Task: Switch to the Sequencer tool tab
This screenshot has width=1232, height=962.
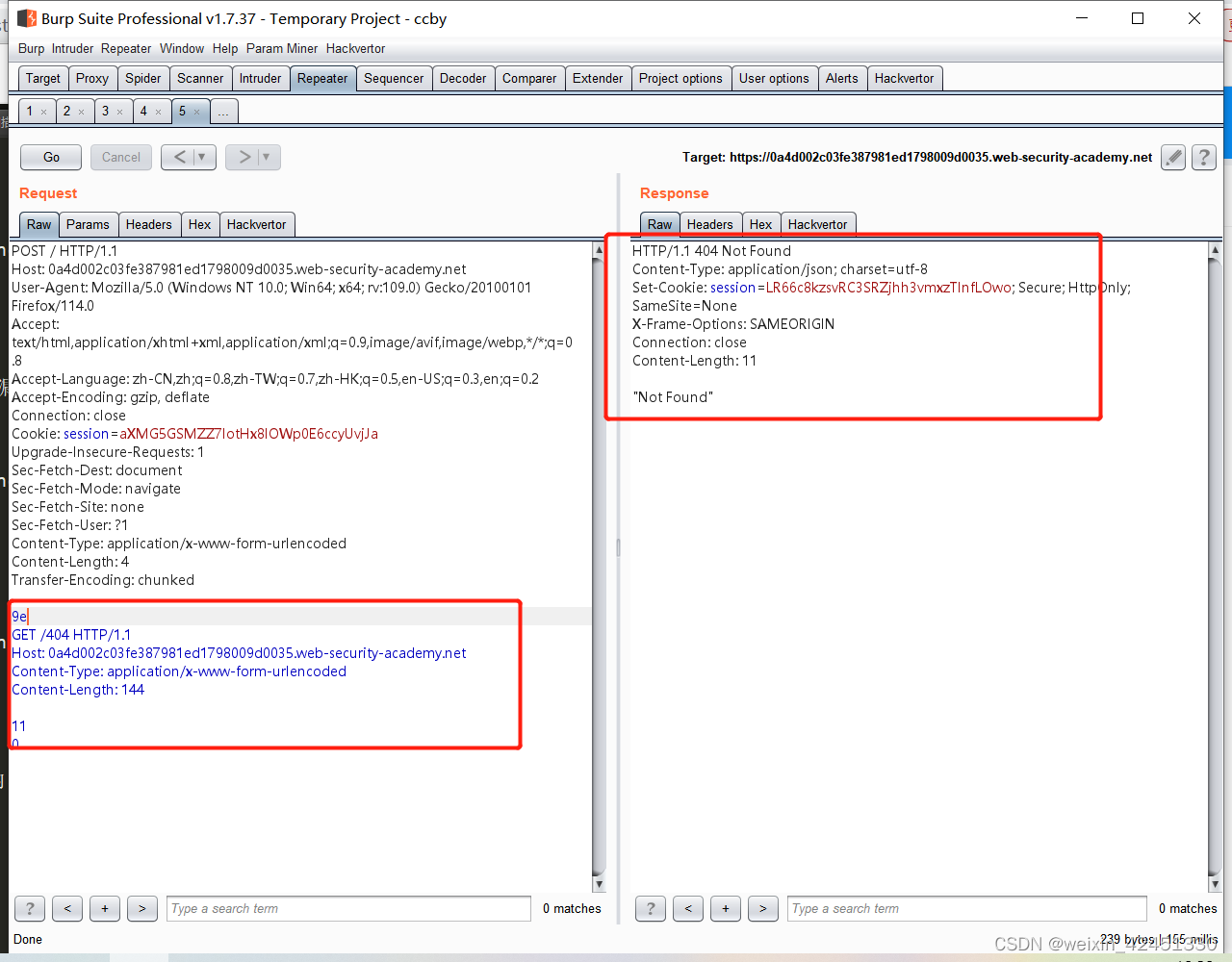Action: click(394, 78)
